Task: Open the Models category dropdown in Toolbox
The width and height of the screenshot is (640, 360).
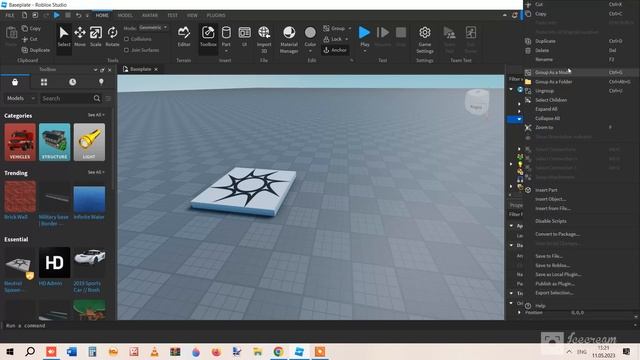Action: 21,98
